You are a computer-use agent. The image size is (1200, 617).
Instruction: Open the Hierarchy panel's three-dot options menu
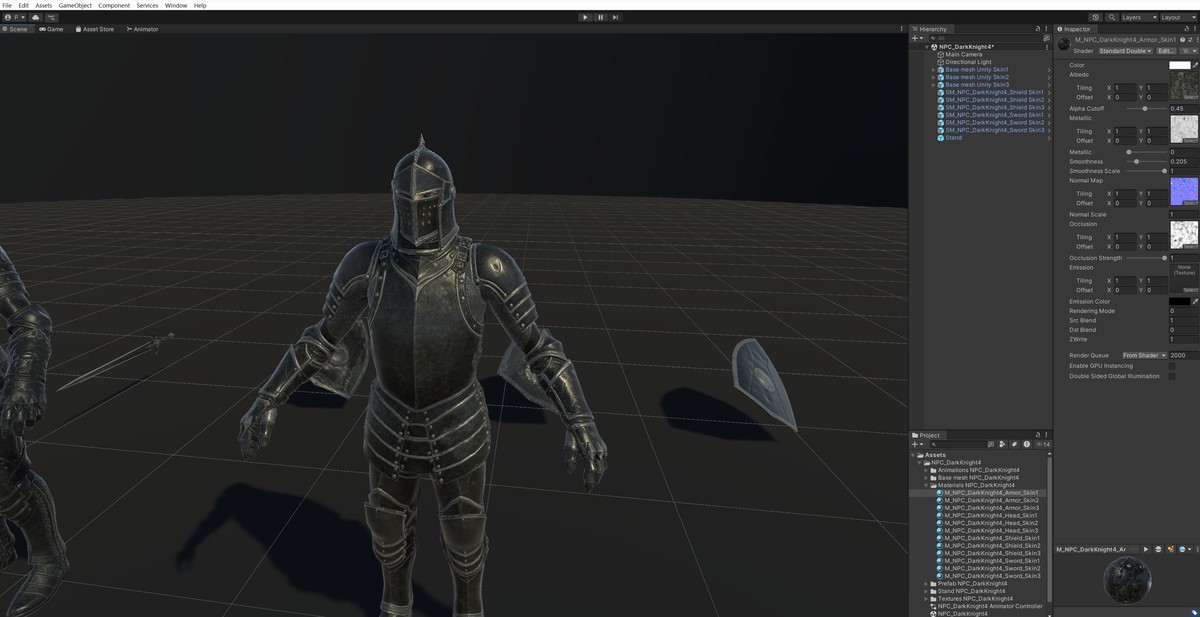click(x=1046, y=29)
